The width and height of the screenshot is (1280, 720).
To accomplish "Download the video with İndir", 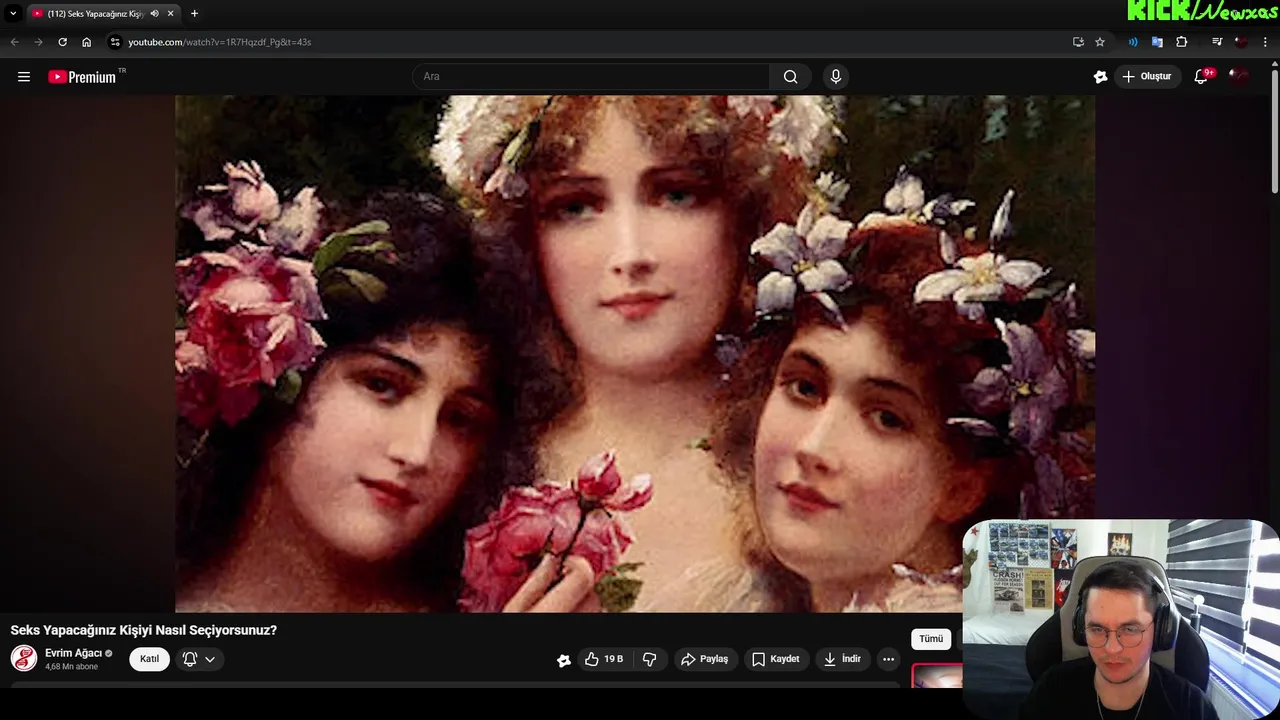I will pyautogui.click(x=842, y=659).
